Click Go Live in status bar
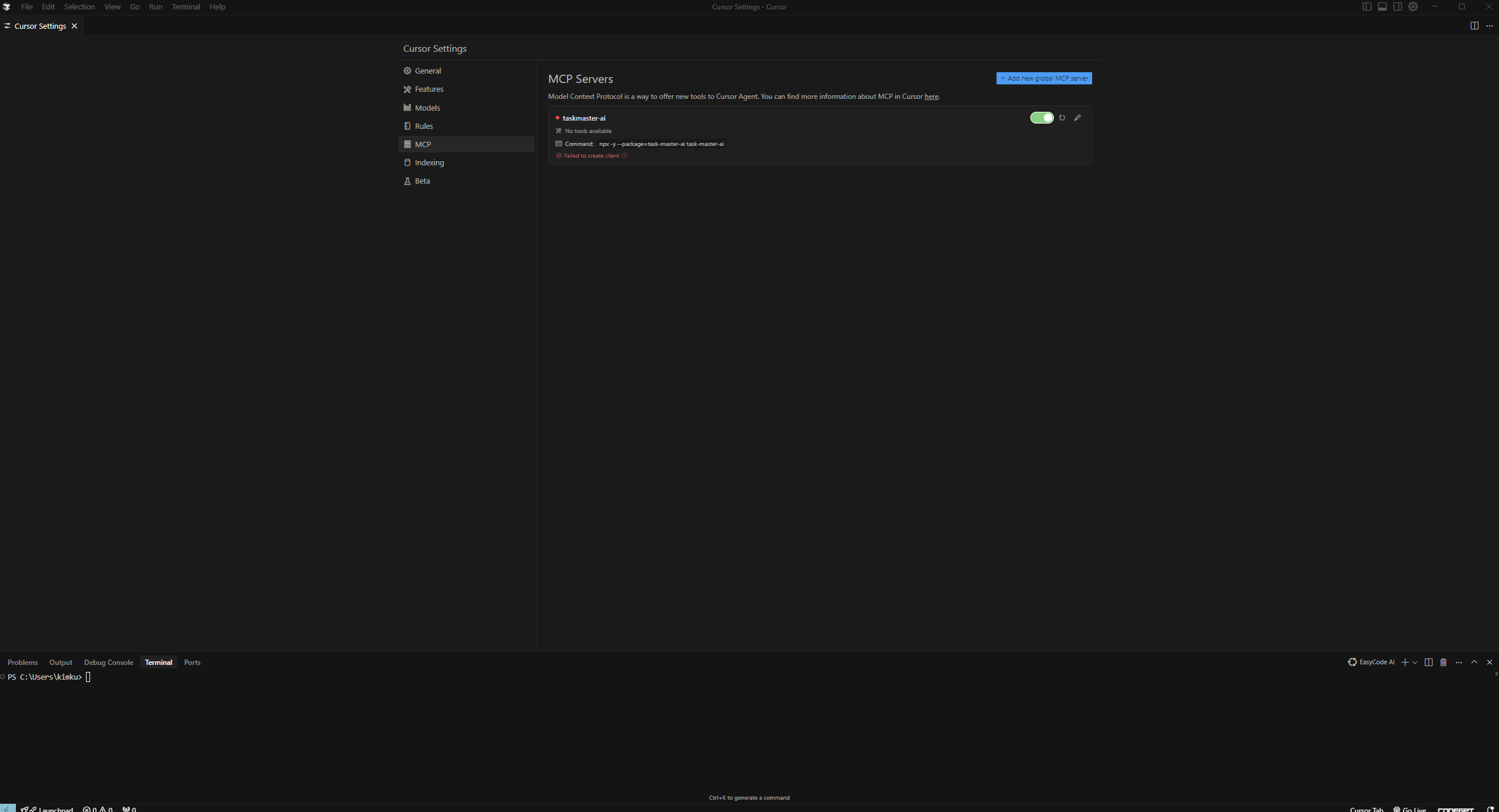Viewport: 1499px width, 812px height. click(x=1410, y=809)
